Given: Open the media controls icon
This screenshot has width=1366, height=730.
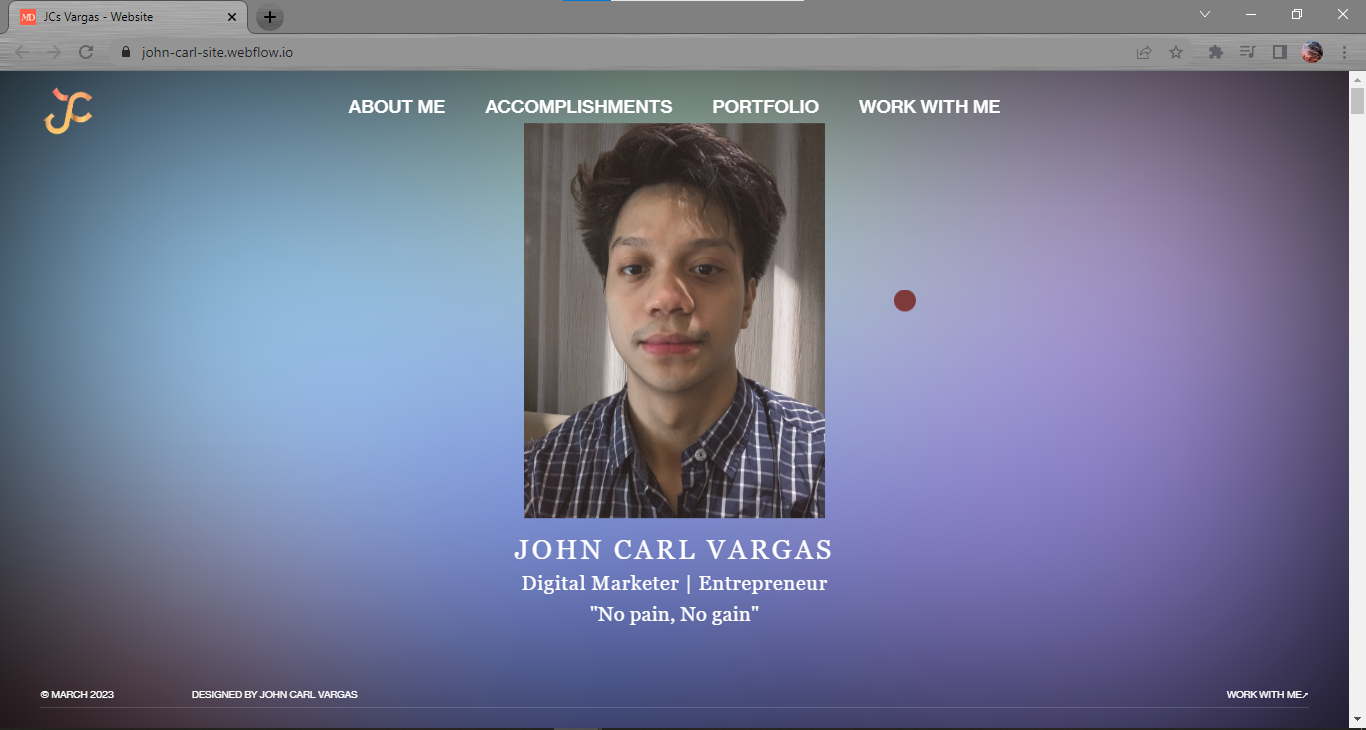Looking at the screenshot, I should click(x=1247, y=52).
